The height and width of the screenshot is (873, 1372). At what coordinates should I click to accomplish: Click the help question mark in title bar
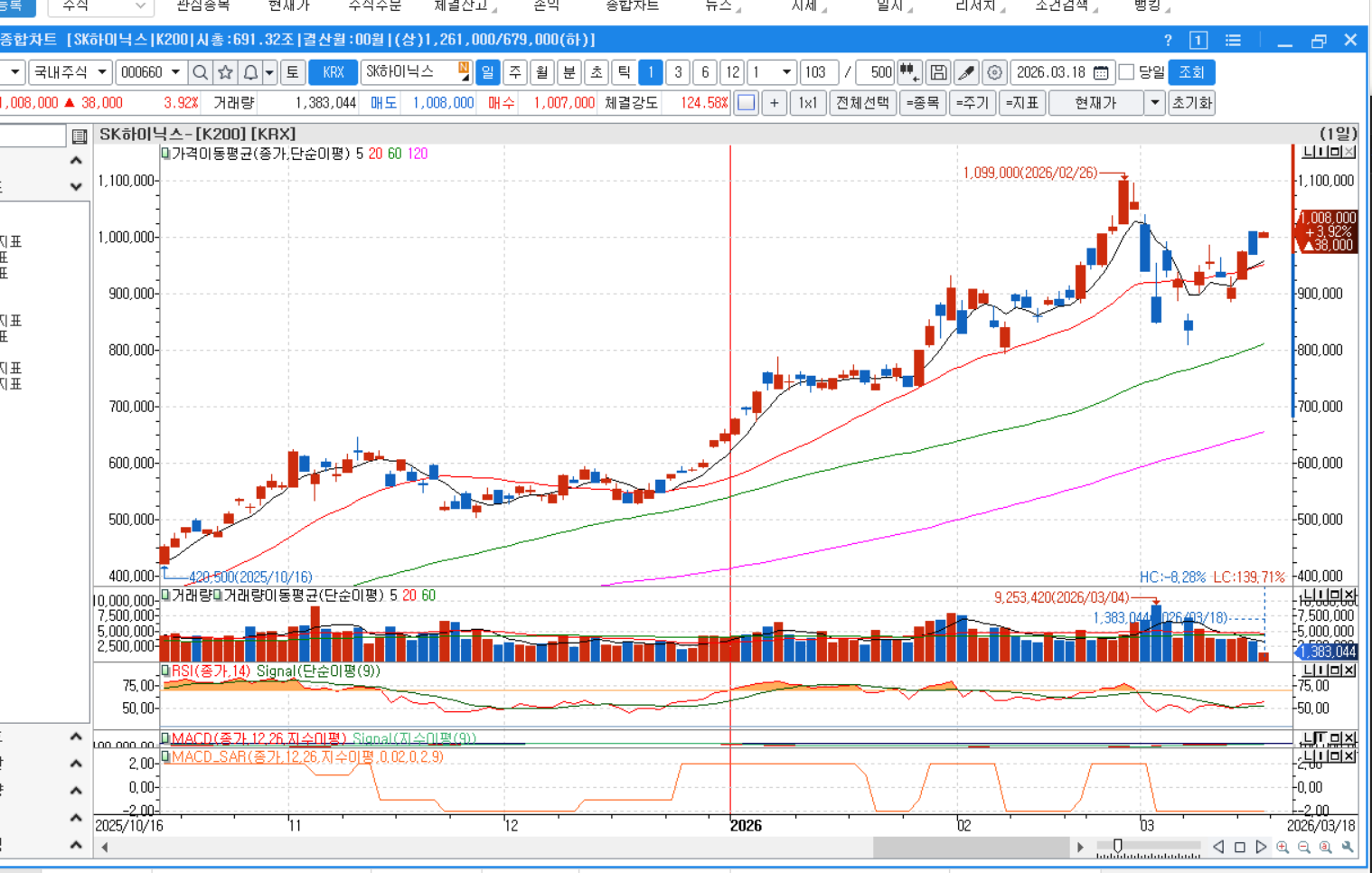click(1168, 41)
